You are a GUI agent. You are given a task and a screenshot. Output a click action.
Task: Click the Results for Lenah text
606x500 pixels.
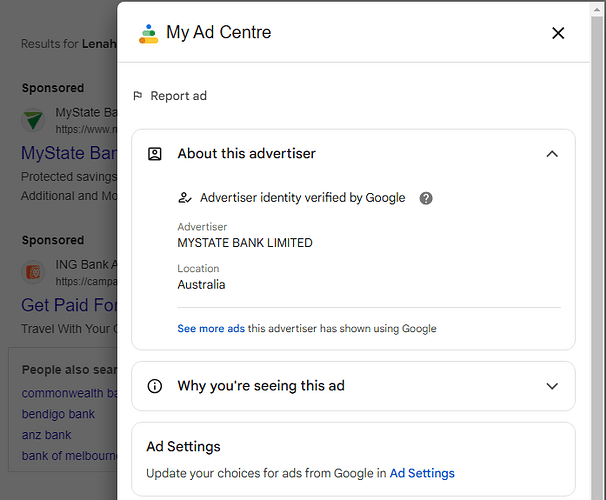(x=69, y=44)
